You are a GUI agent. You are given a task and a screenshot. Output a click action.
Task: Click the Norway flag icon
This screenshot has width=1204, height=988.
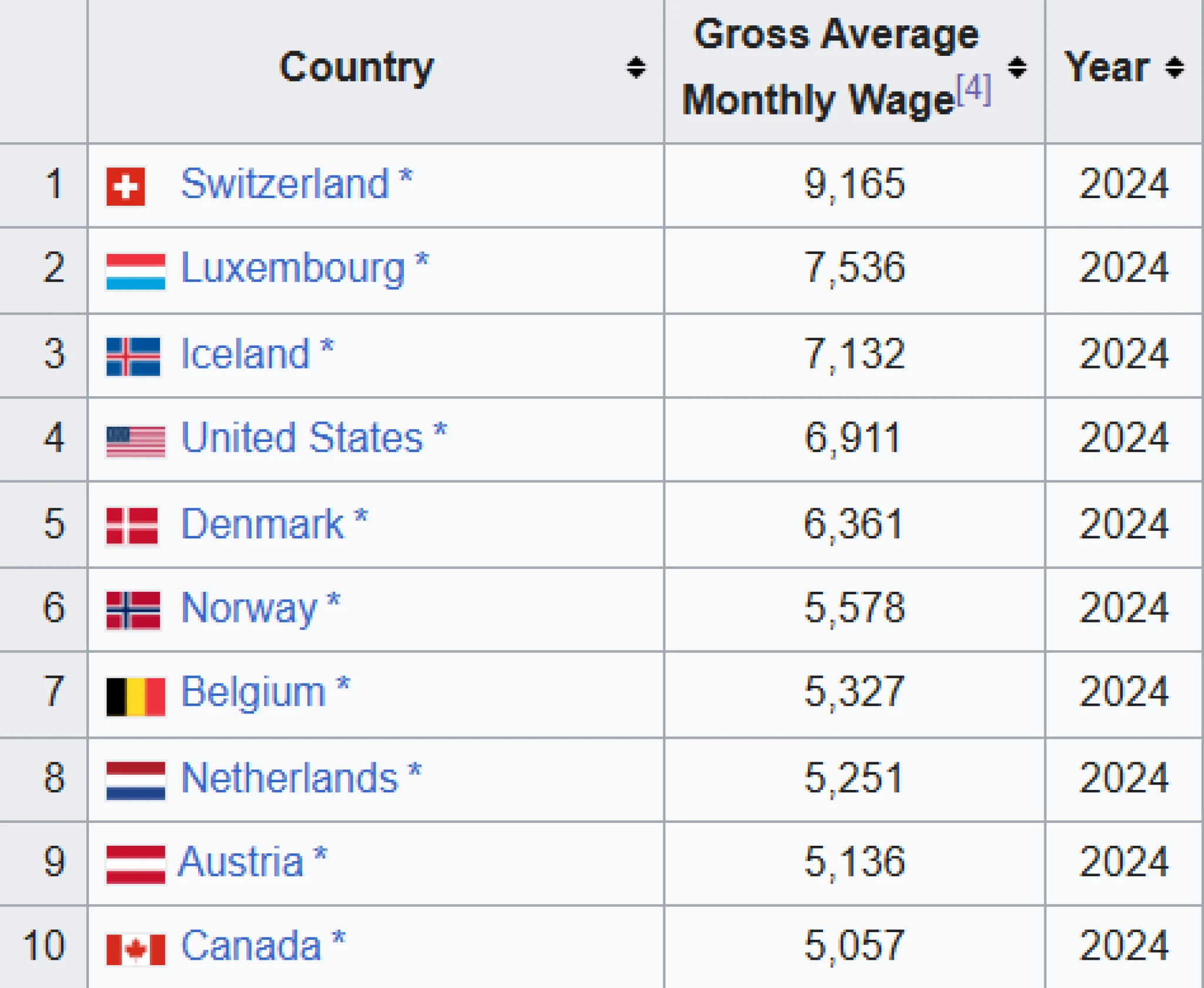133,611
